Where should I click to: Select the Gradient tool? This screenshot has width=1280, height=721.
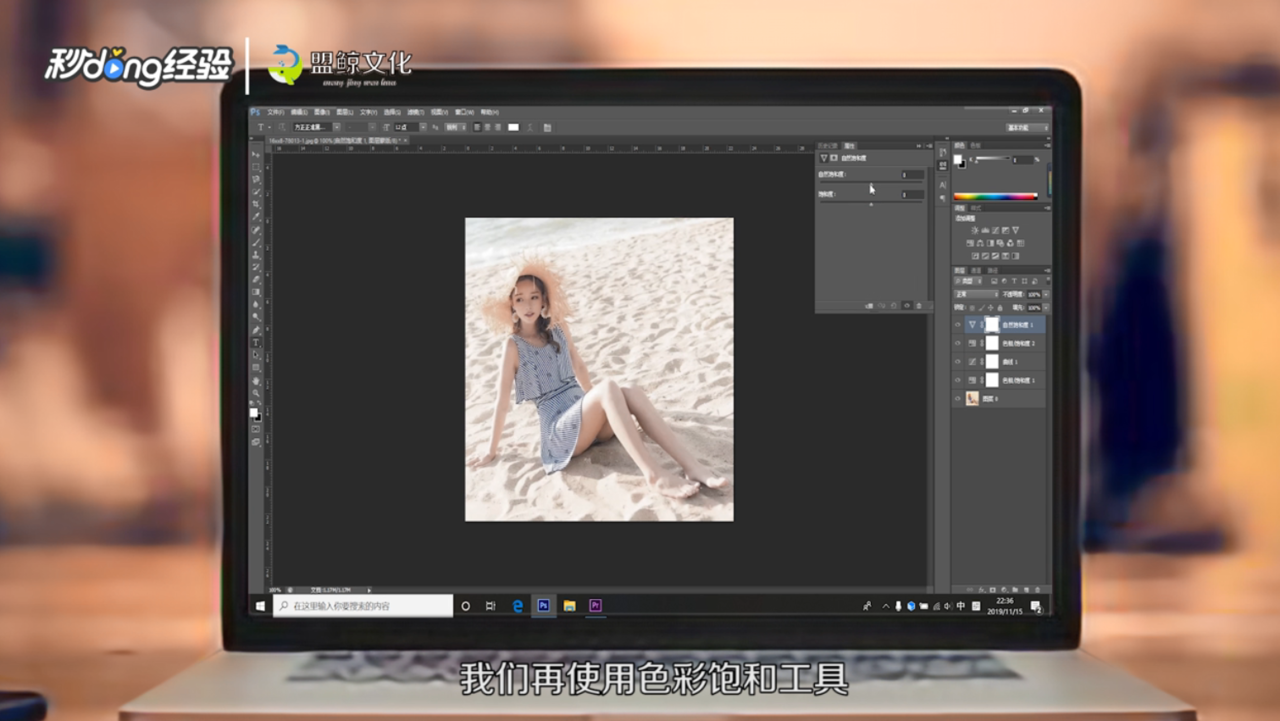click(x=256, y=291)
